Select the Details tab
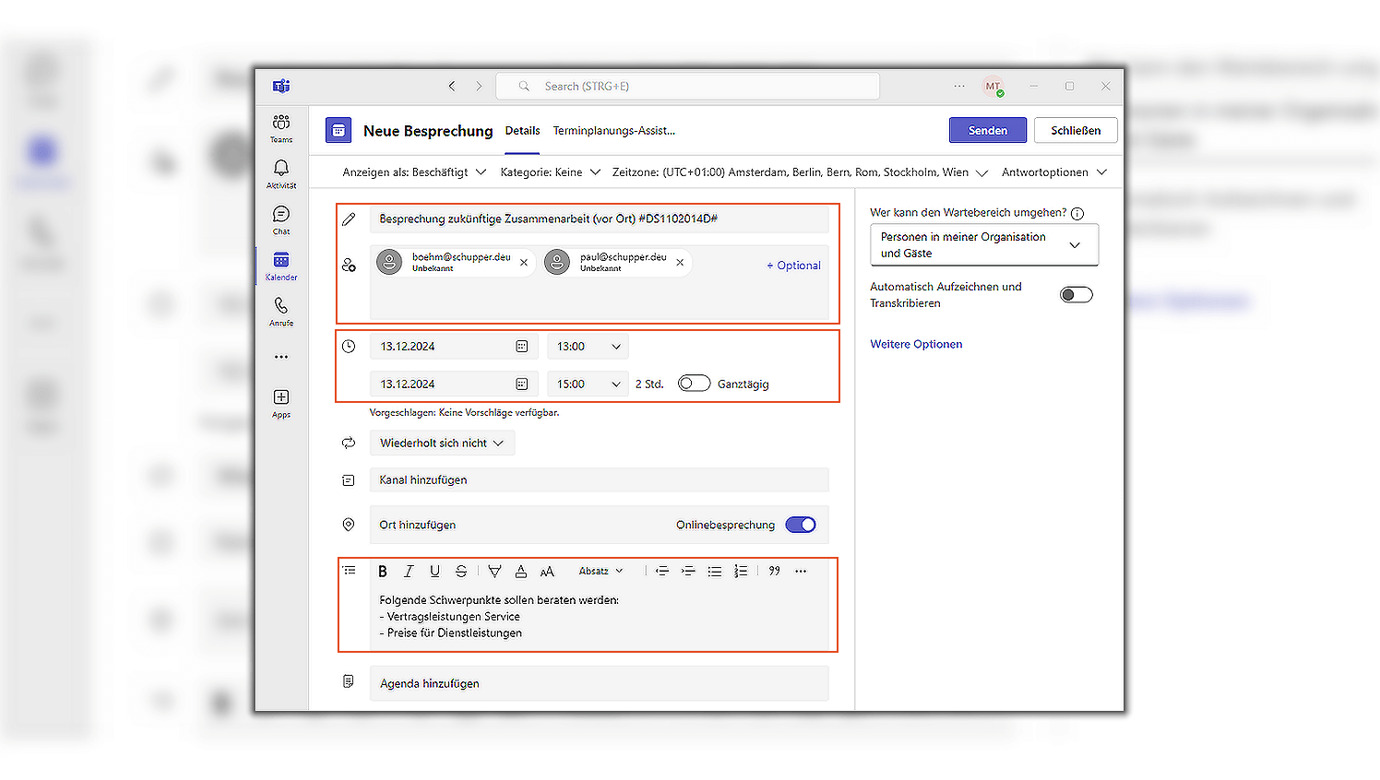 (522, 130)
